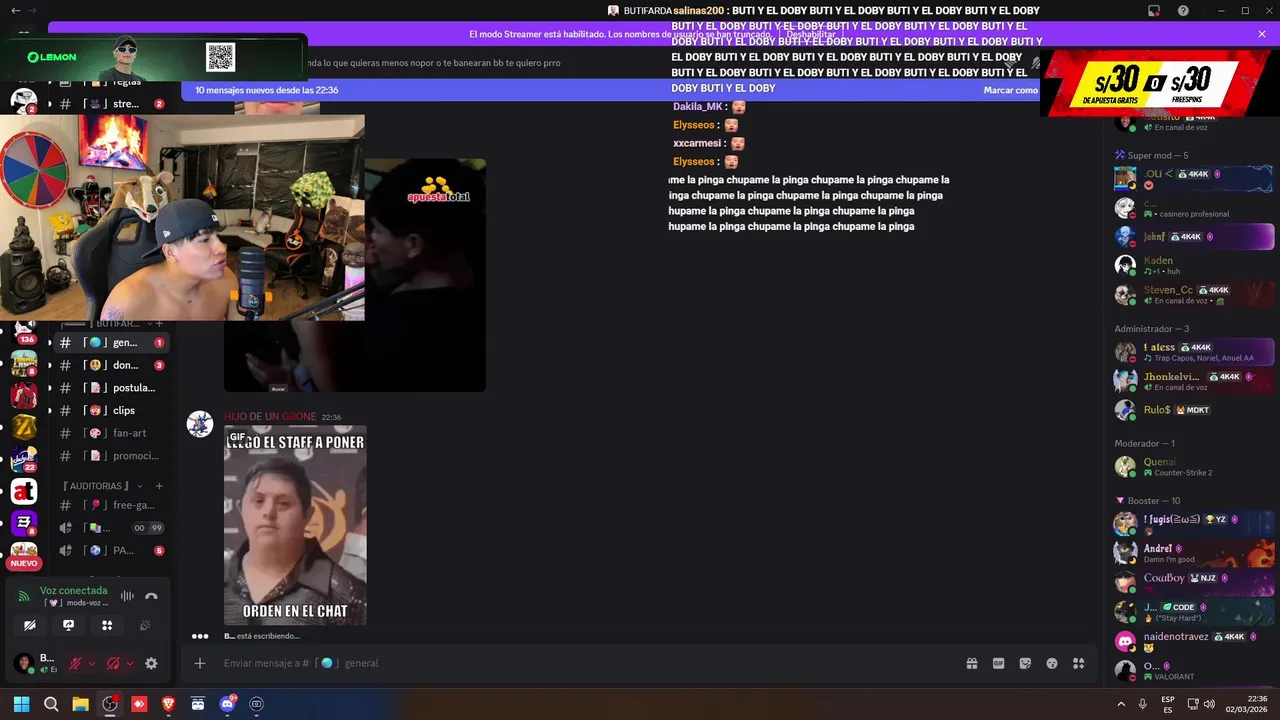Disconnect from voice with the hang-up icon
This screenshot has height=720, width=1280.
[x=151, y=596]
